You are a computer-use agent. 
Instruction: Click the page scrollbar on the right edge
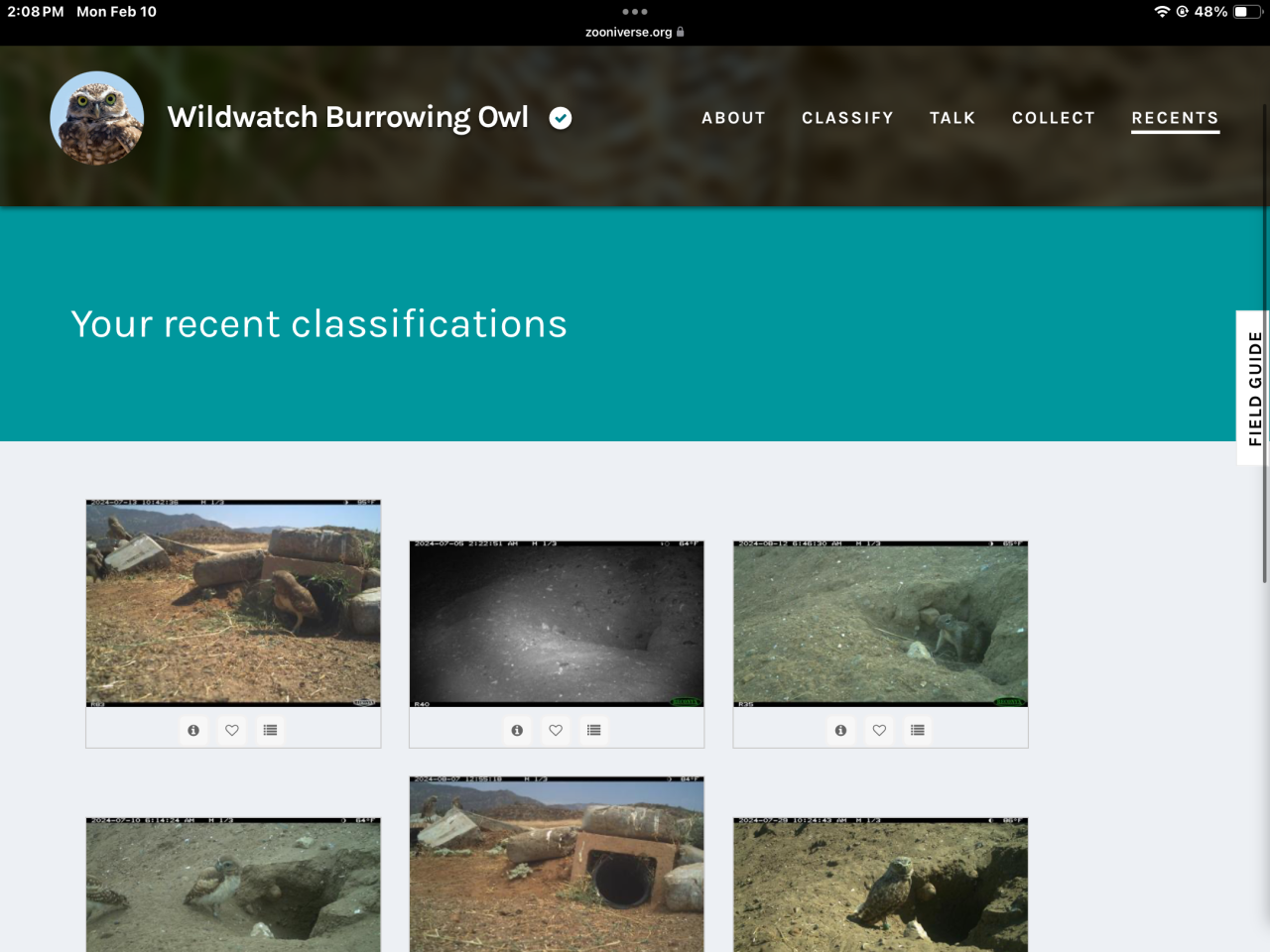pos(1265,342)
